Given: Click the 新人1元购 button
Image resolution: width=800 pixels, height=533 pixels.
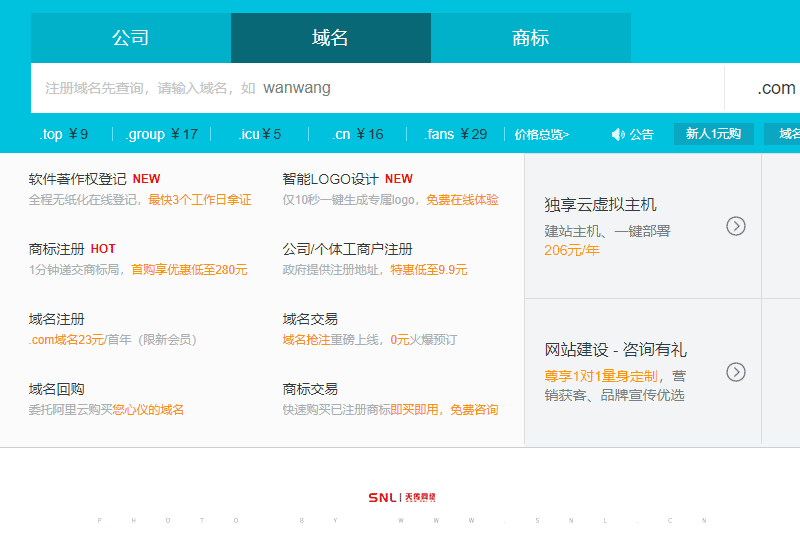Looking at the screenshot, I should coord(713,134).
